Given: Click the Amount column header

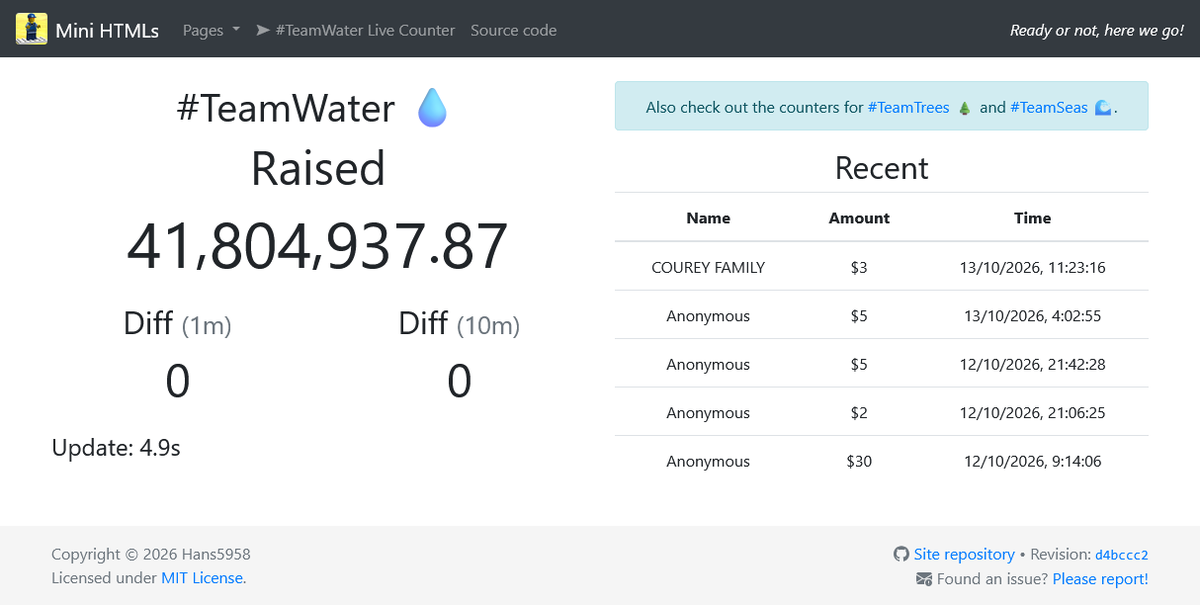Looking at the screenshot, I should click(x=859, y=218).
